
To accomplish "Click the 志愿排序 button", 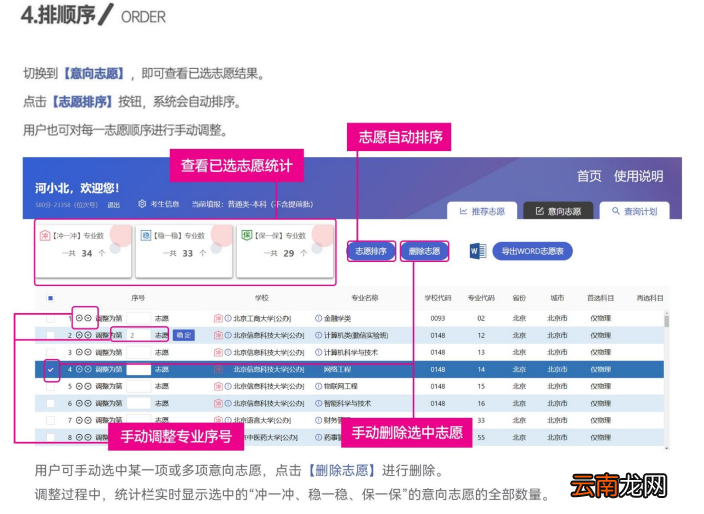I will click(371, 251).
